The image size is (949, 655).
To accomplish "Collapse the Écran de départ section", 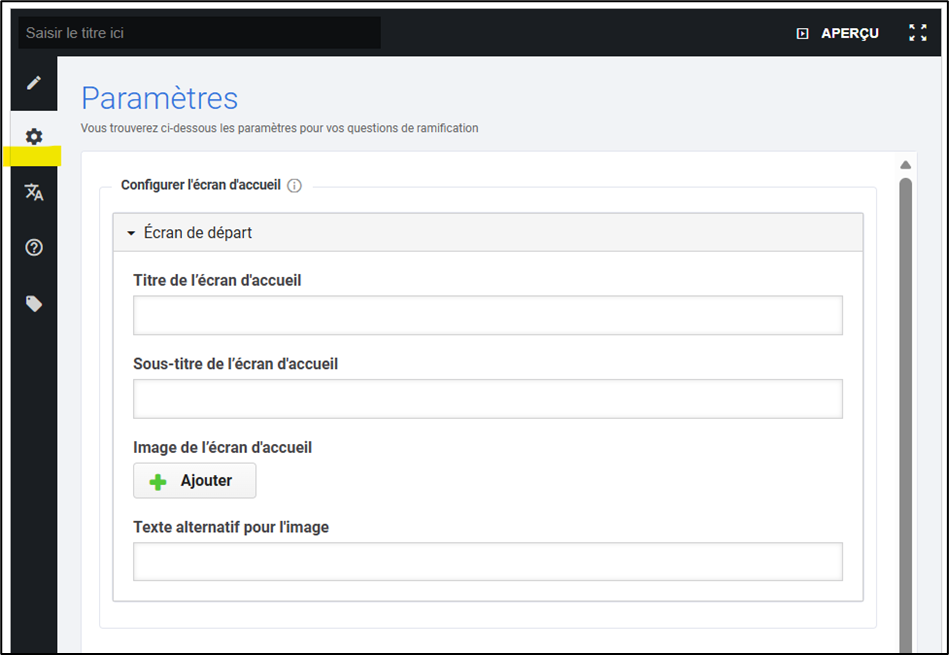I will point(131,233).
